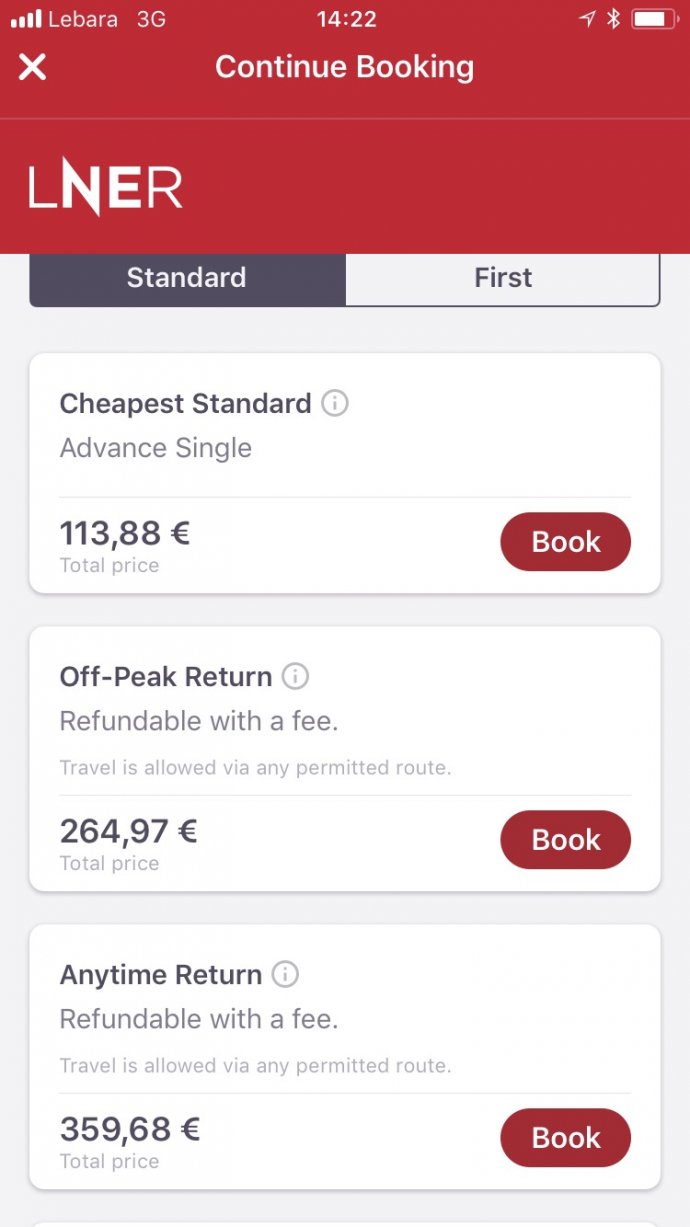This screenshot has width=690, height=1227.
Task: Open info icon for Cheapest Standard fare
Action: click(x=337, y=403)
